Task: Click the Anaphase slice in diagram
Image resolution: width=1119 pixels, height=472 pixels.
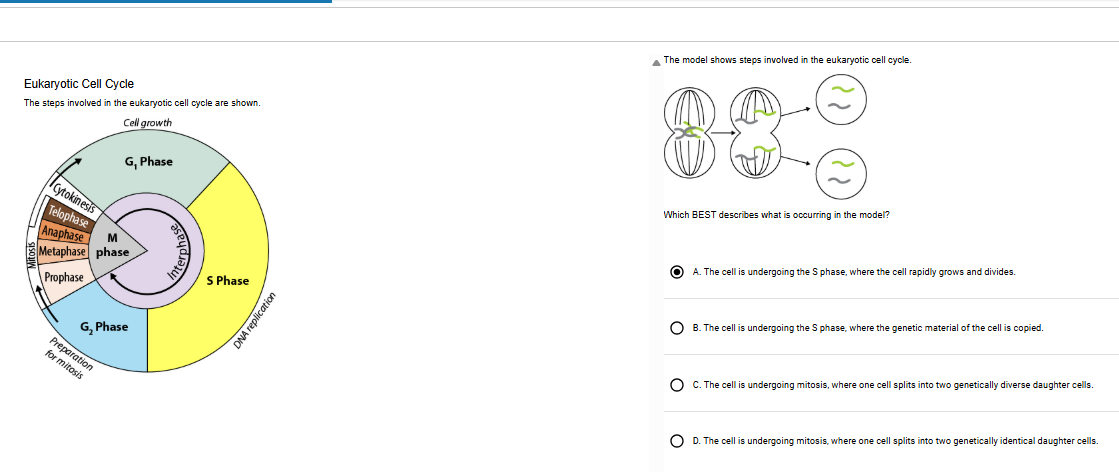Action: point(63,234)
